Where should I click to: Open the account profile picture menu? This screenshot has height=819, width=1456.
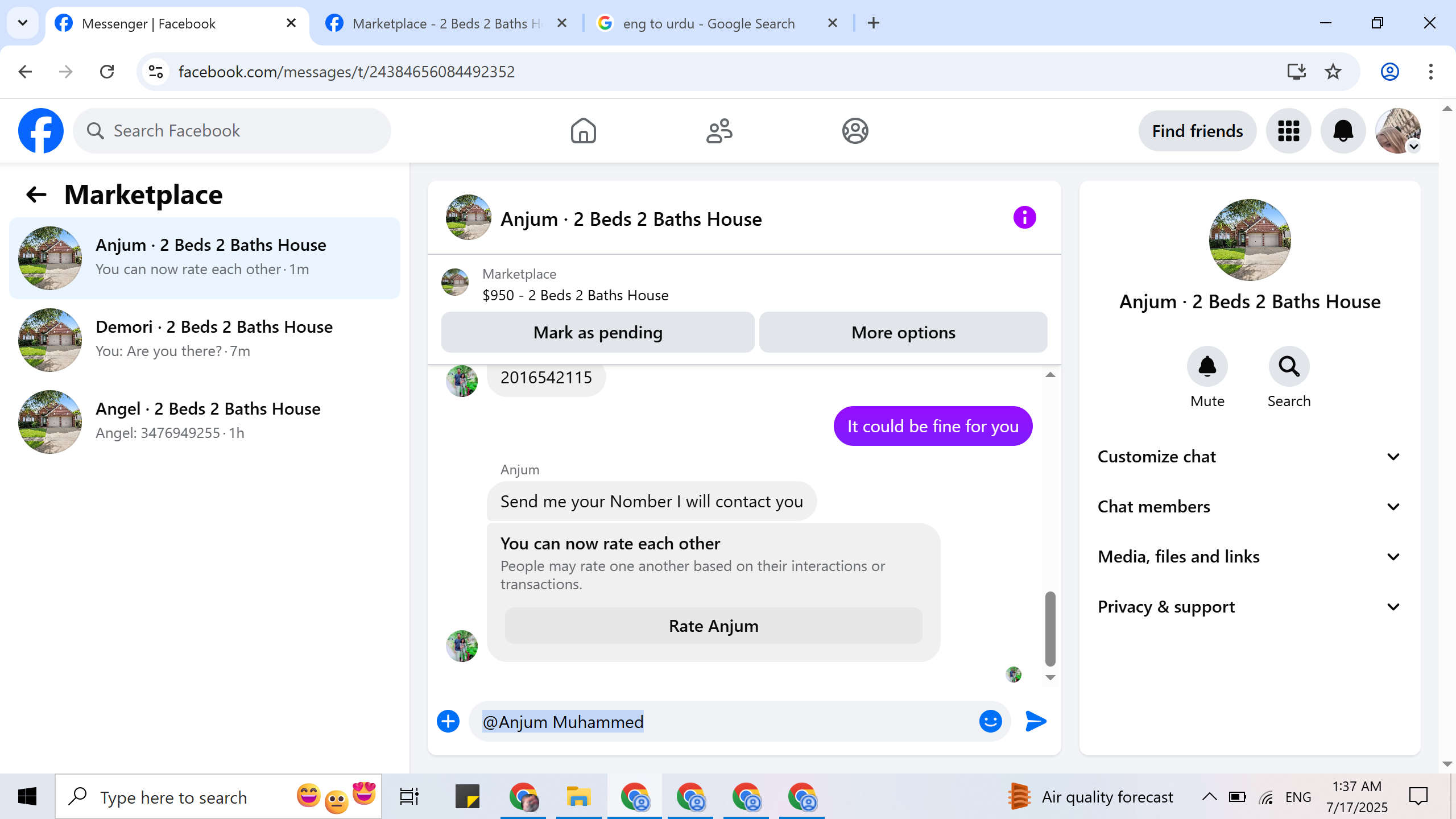[x=1397, y=131]
